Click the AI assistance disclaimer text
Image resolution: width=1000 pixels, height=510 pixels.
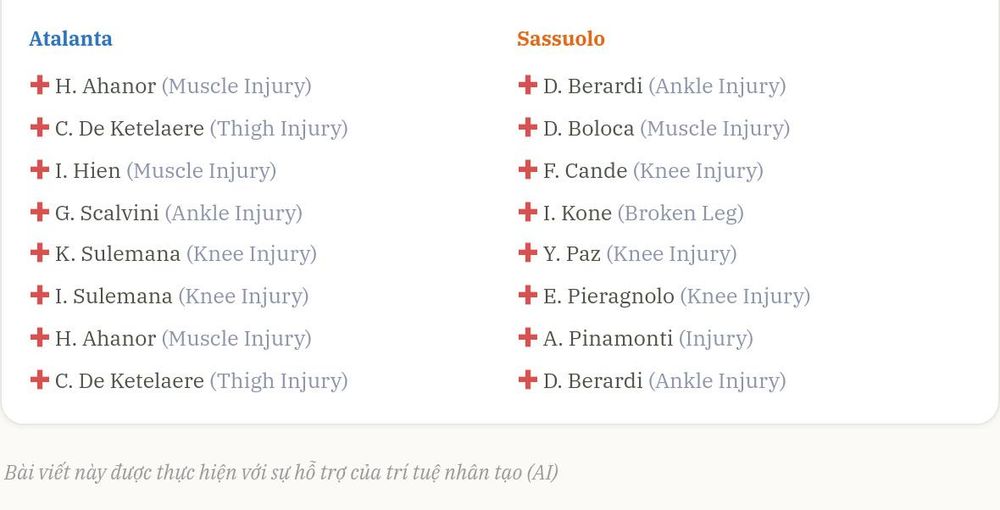tap(281, 472)
